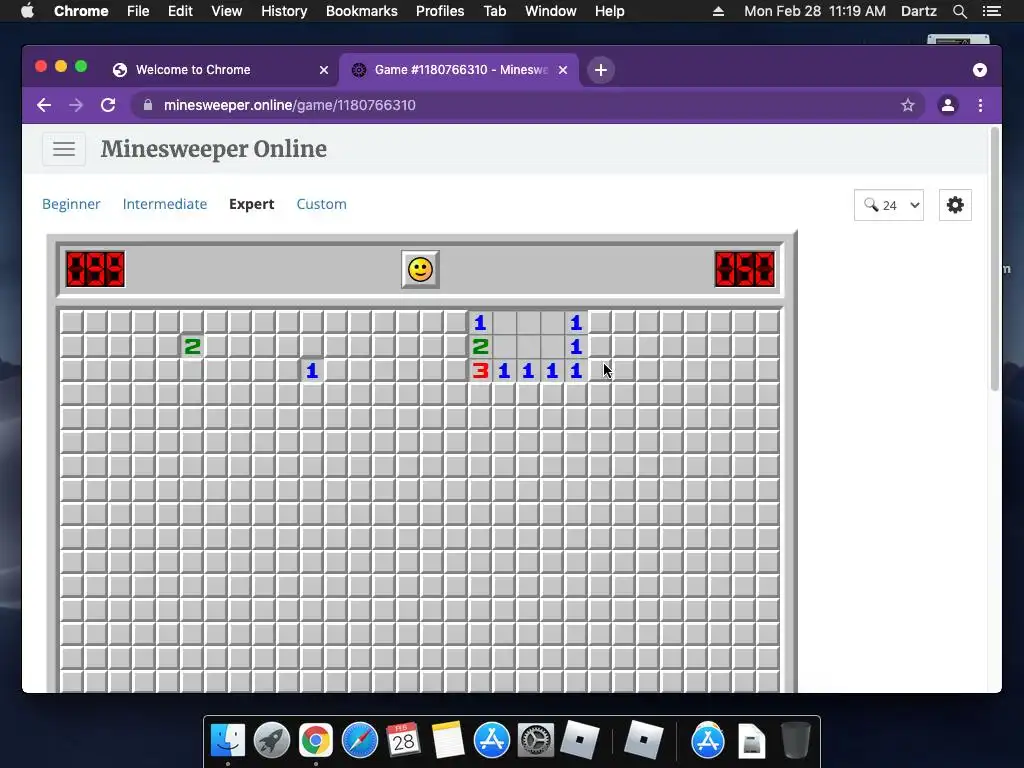The height and width of the screenshot is (768, 1024).
Task: Open a new tab with the plus button
Action: pos(601,70)
